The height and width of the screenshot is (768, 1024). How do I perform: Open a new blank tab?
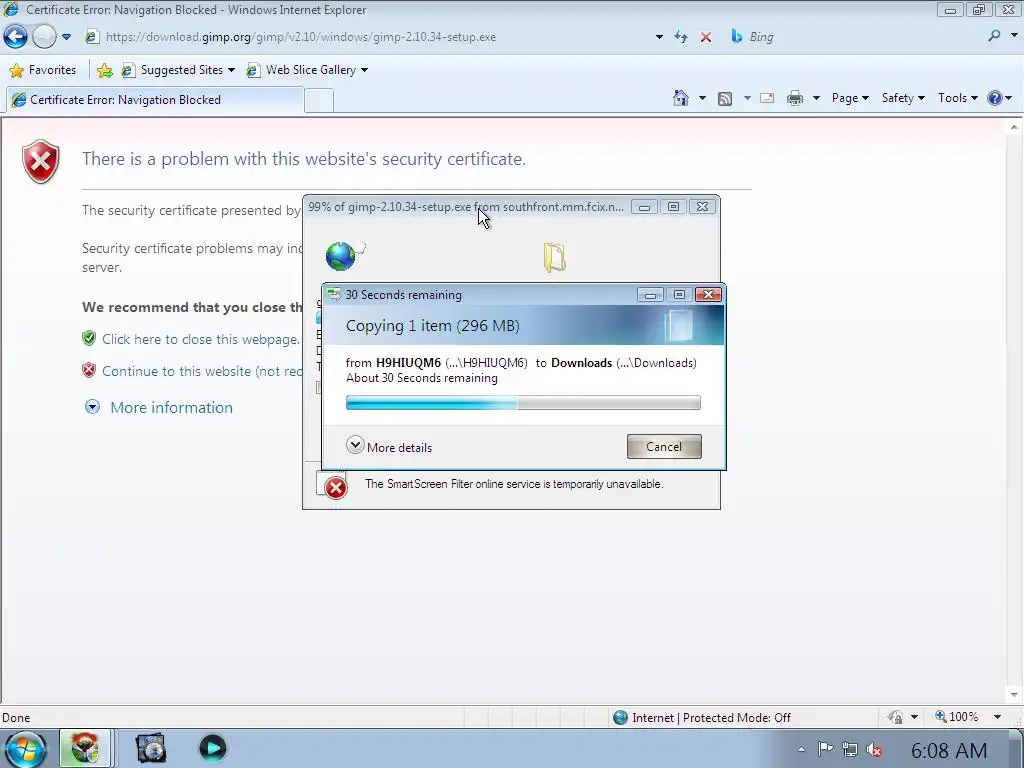(x=319, y=101)
